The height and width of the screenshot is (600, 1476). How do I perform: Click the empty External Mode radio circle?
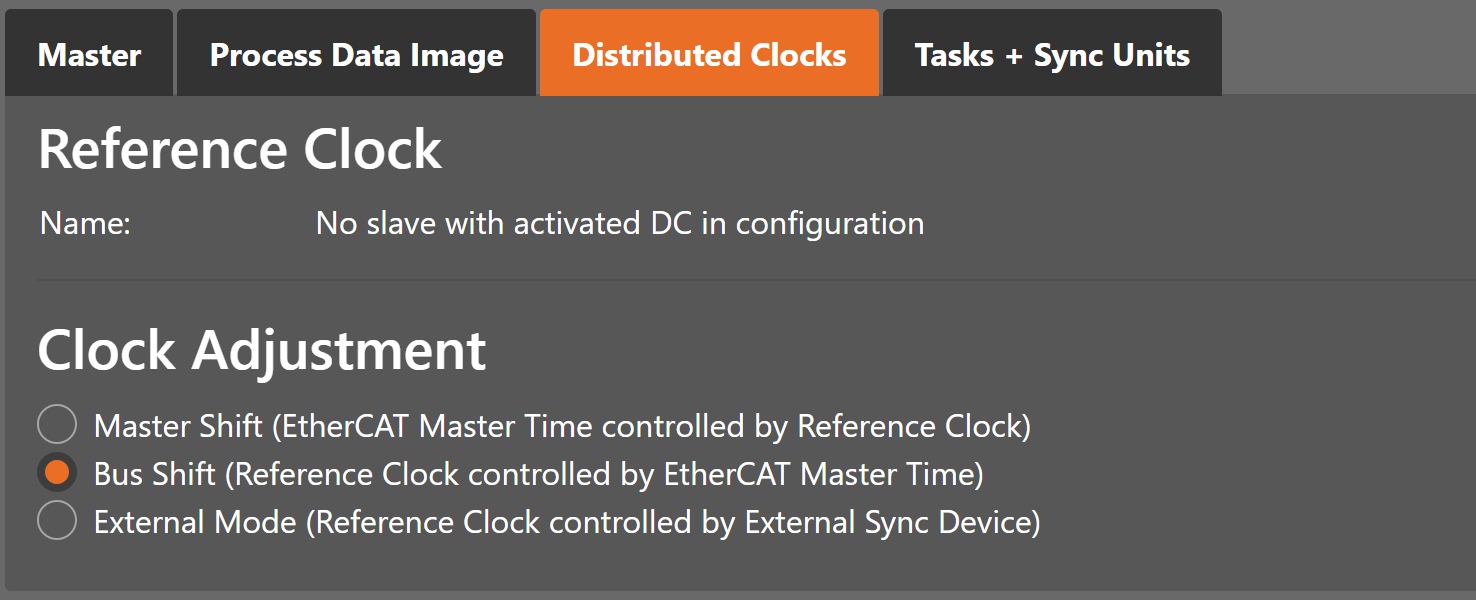pos(57,520)
